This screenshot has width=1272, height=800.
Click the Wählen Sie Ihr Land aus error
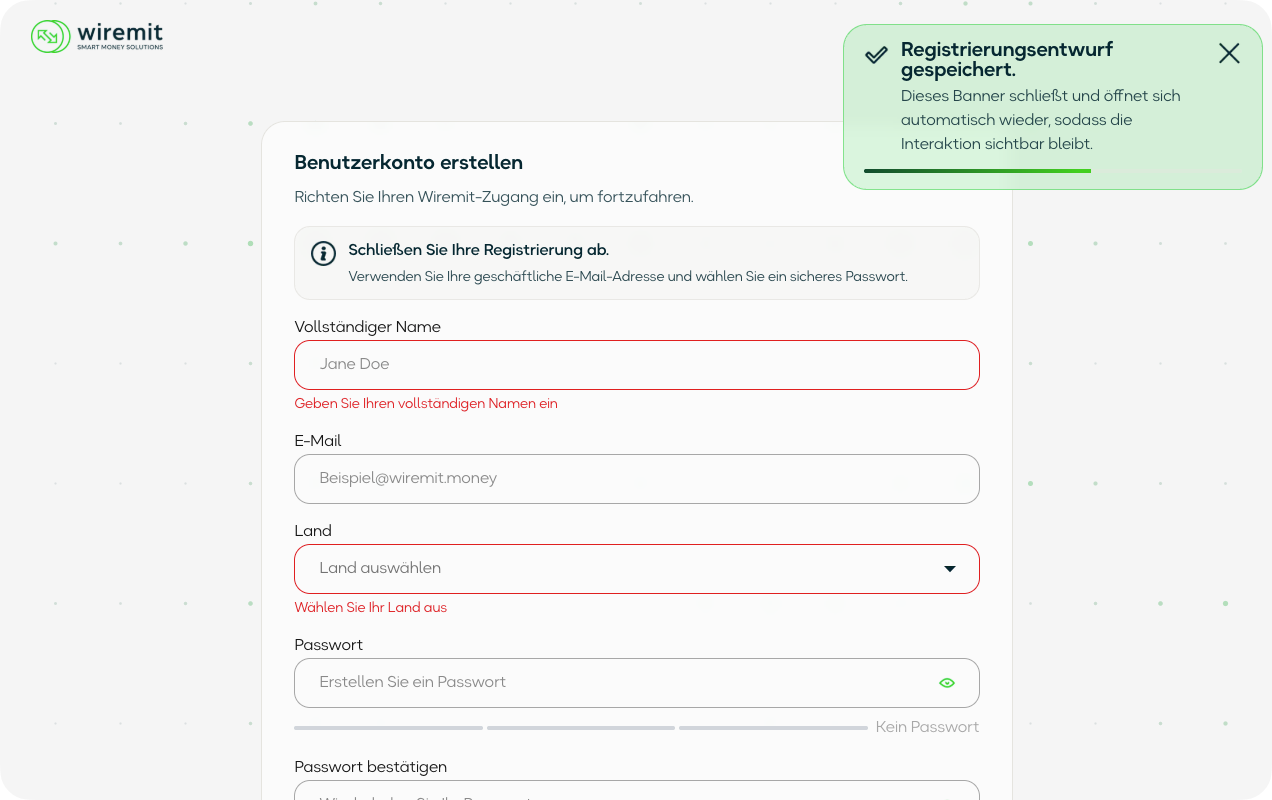click(x=371, y=608)
